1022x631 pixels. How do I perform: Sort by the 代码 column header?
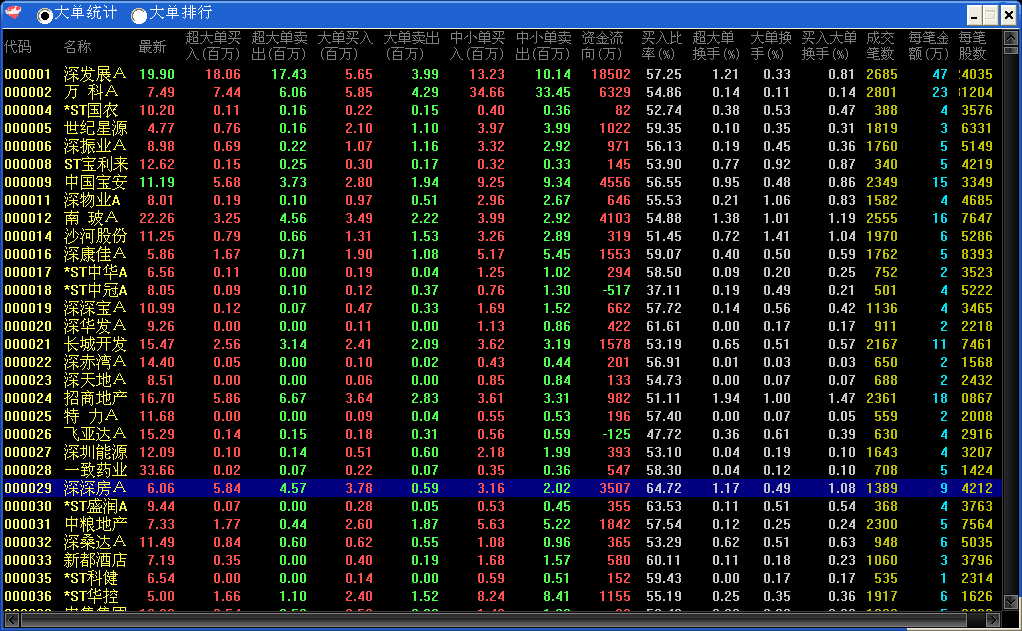point(18,46)
